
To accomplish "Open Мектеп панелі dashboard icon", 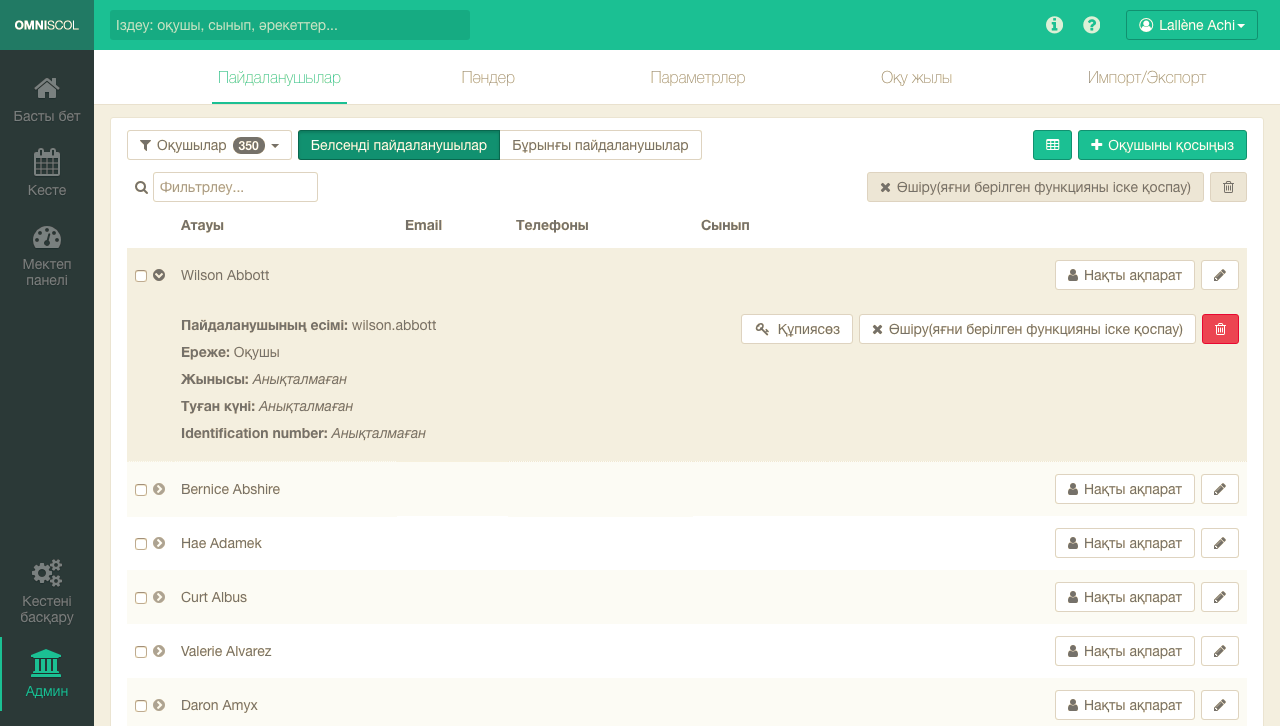I will coord(46,238).
